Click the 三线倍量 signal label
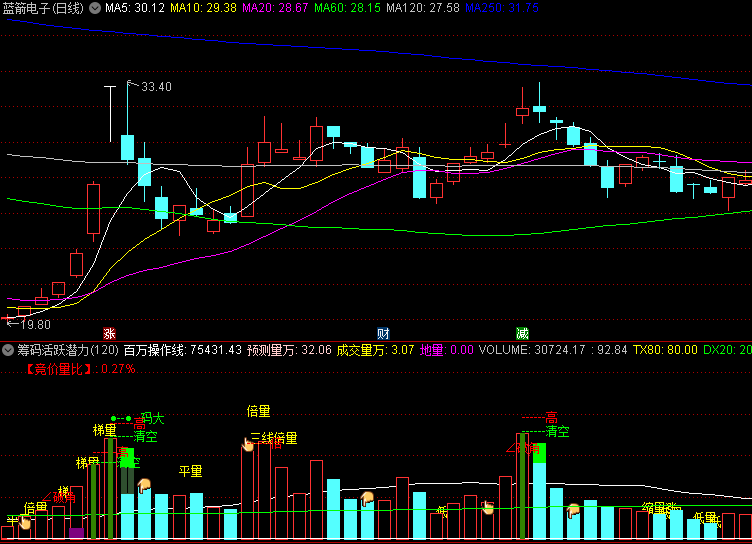The width and height of the screenshot is (752, 544). coord(274,438)
